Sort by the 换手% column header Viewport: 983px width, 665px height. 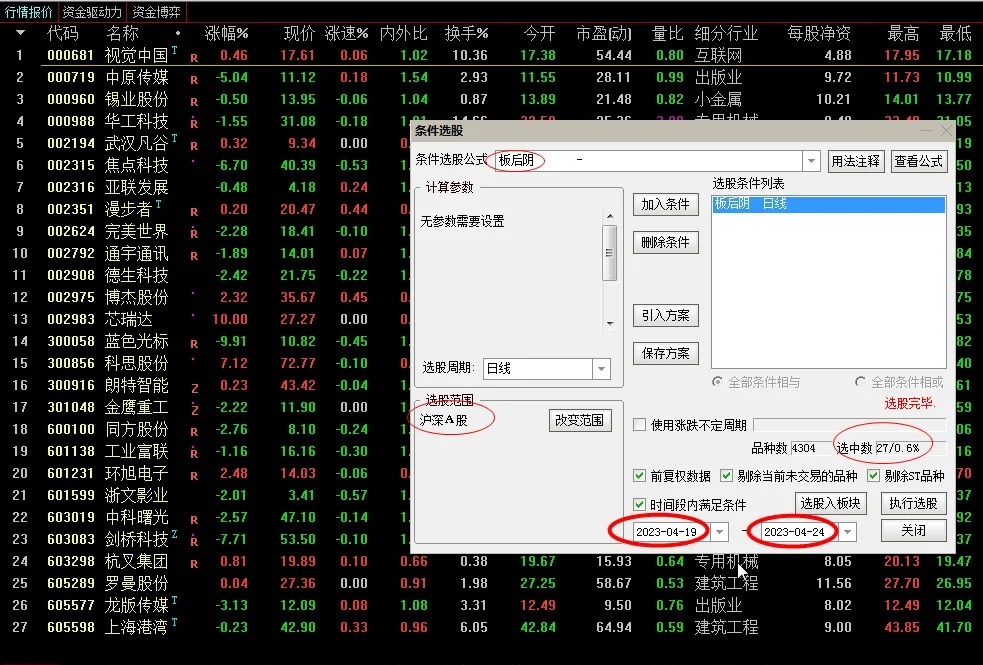[x=466, y=33]
